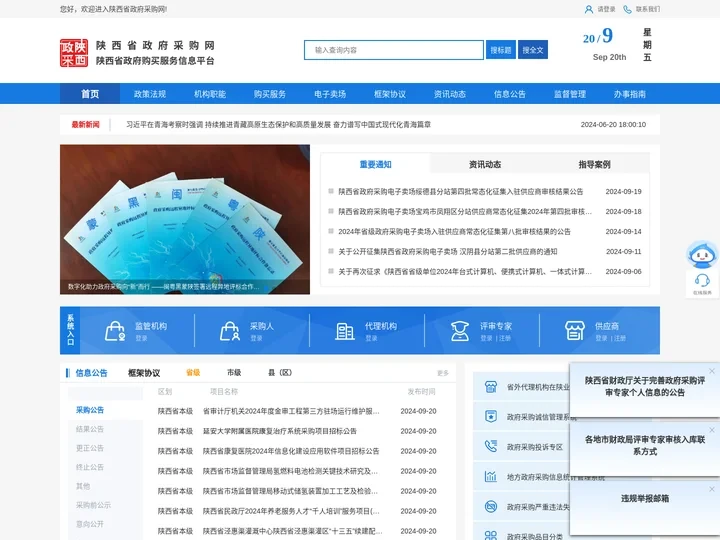The width and height of the screenshot is (720, 540).
Task: Switch to 指导案例 tab
Action: pos(595,164)
